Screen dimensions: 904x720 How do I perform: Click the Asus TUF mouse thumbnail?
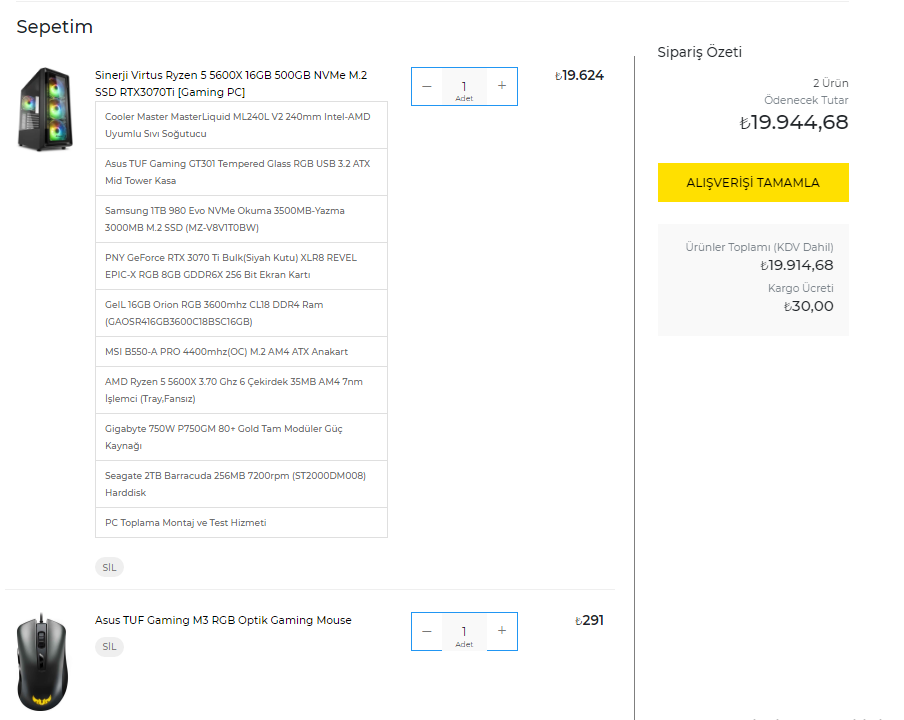pos(42,662)
